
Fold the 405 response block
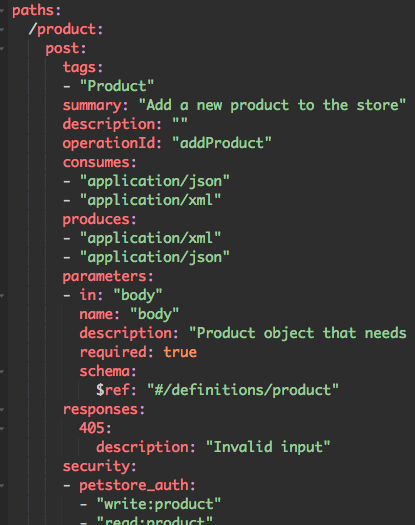pyautogui.click(x=2, y=429)
